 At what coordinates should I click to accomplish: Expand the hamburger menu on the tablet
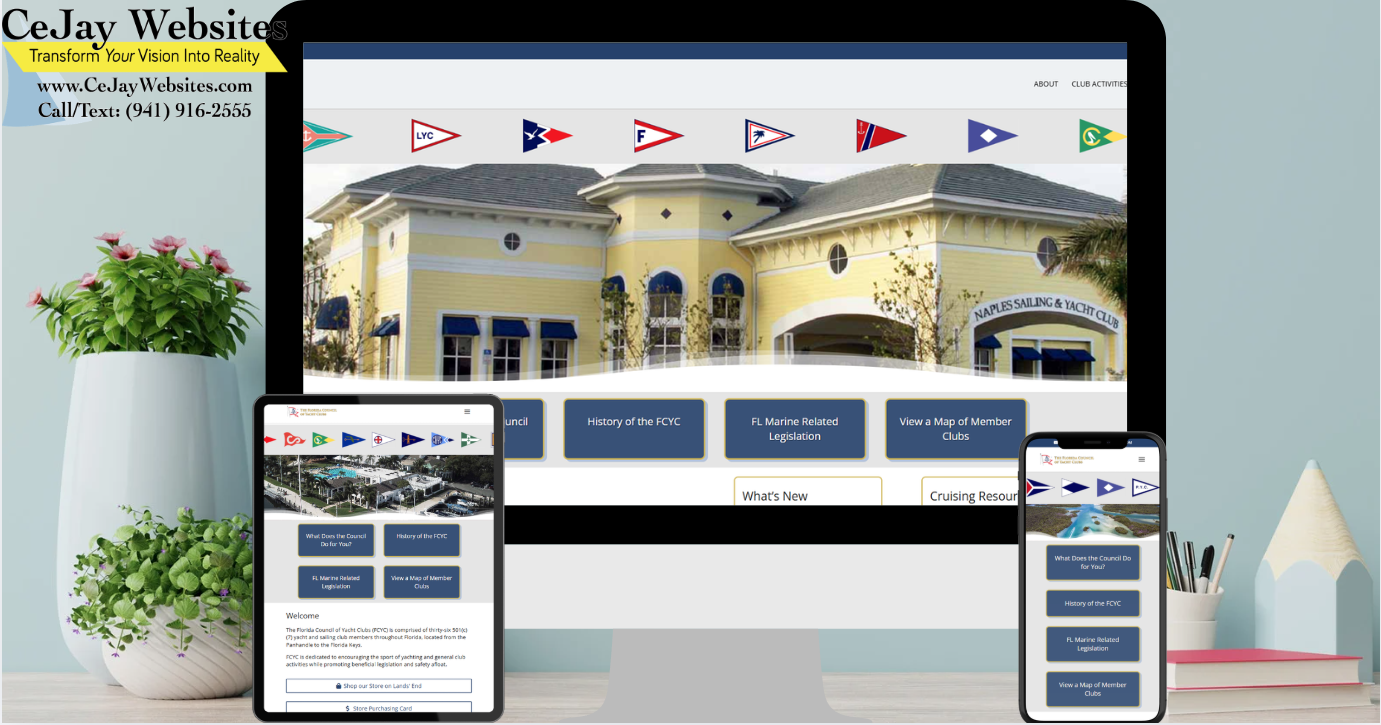click(466, 411)
